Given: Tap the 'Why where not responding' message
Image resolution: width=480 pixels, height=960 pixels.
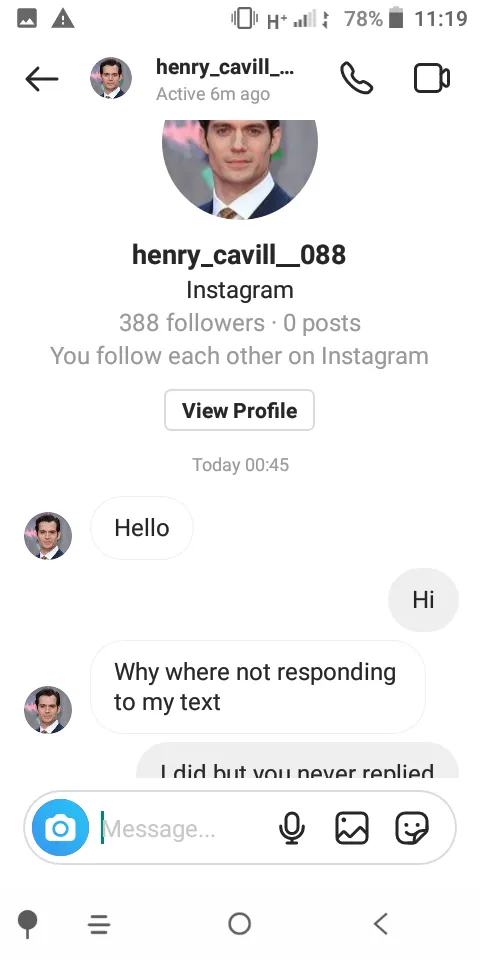Looking at the screenshot, I should click(x=258, y=687).
